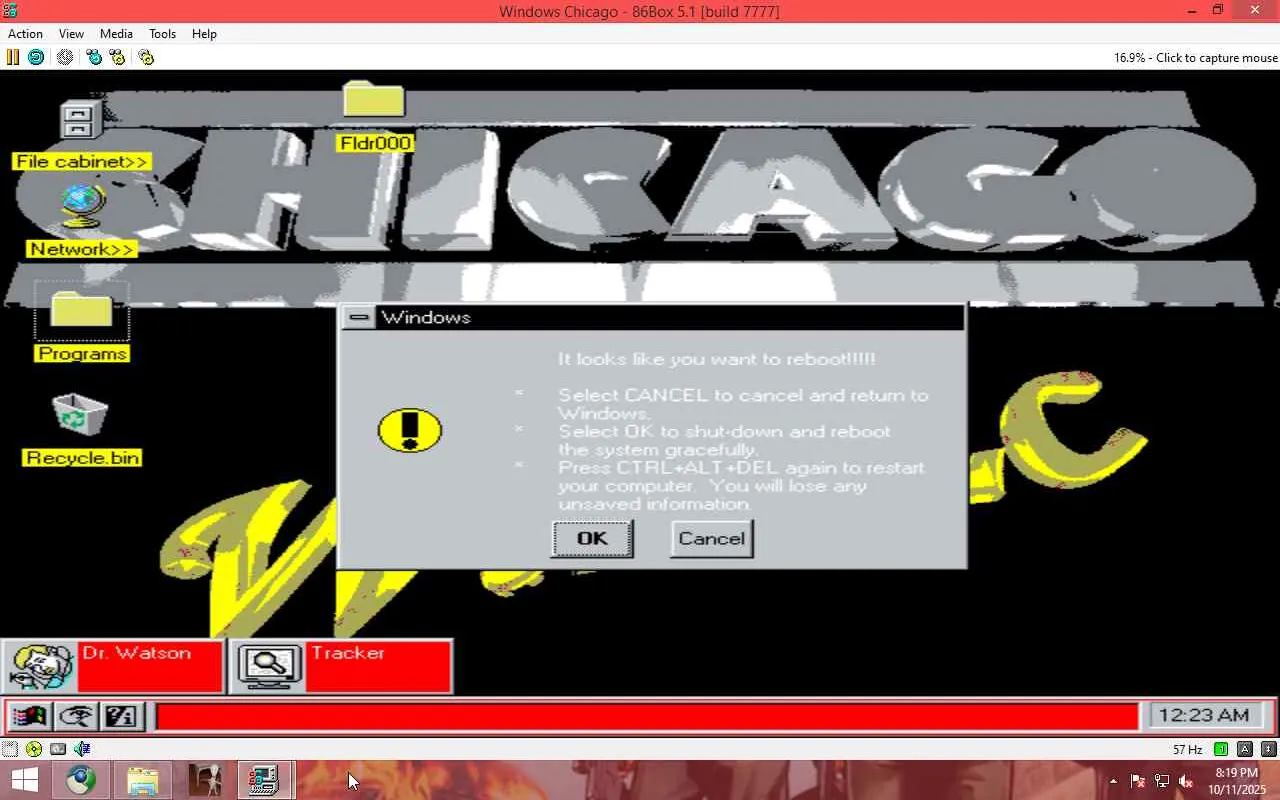Open the Windows dialog system menu box
Viewport: 1280px width, 800px height.
[x=359, y=318]
